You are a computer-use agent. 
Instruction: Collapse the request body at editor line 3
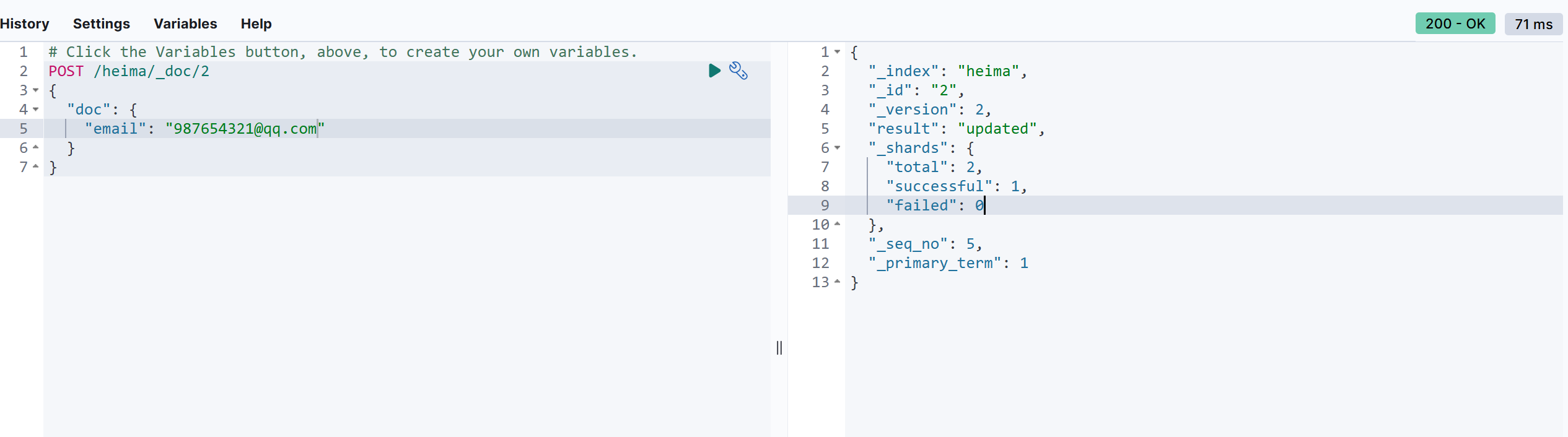click(x=36, y=90)
